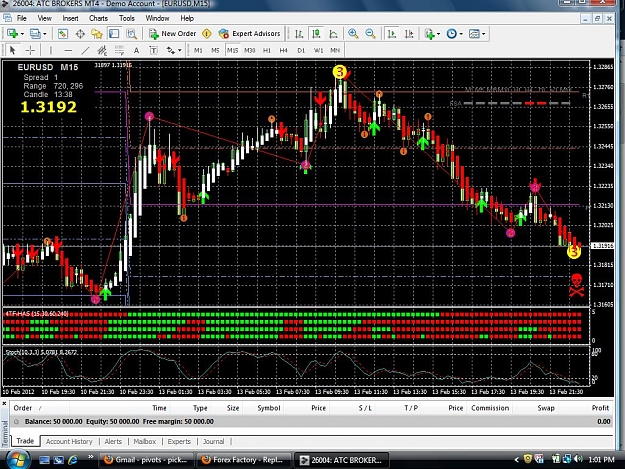The width and height of the screenshot is (625, 469).
Task: Open the templates icon
Action: click(x=474, y=34)
